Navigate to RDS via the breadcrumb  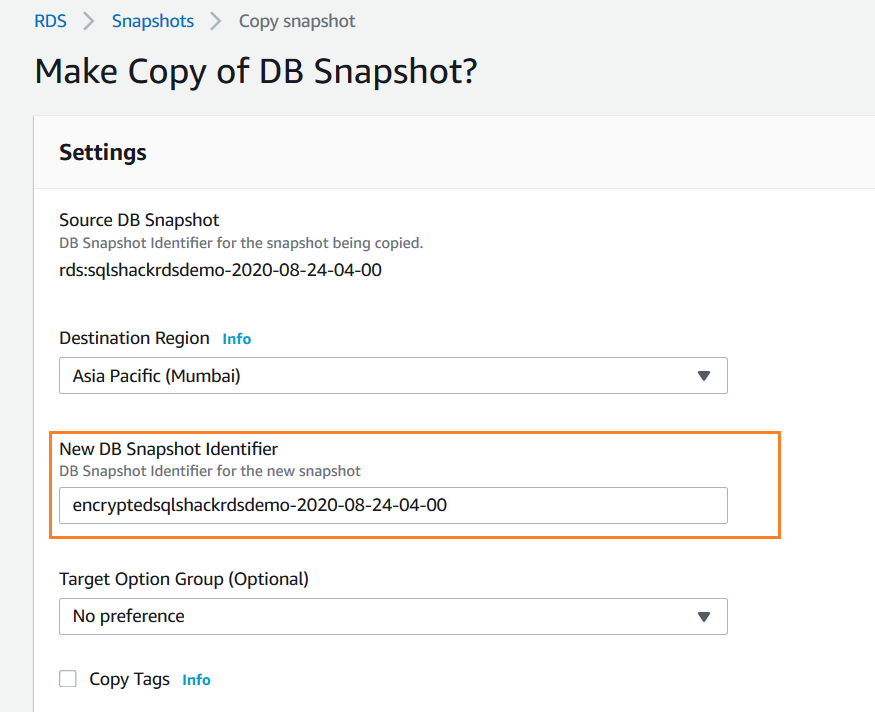point(50,20)
